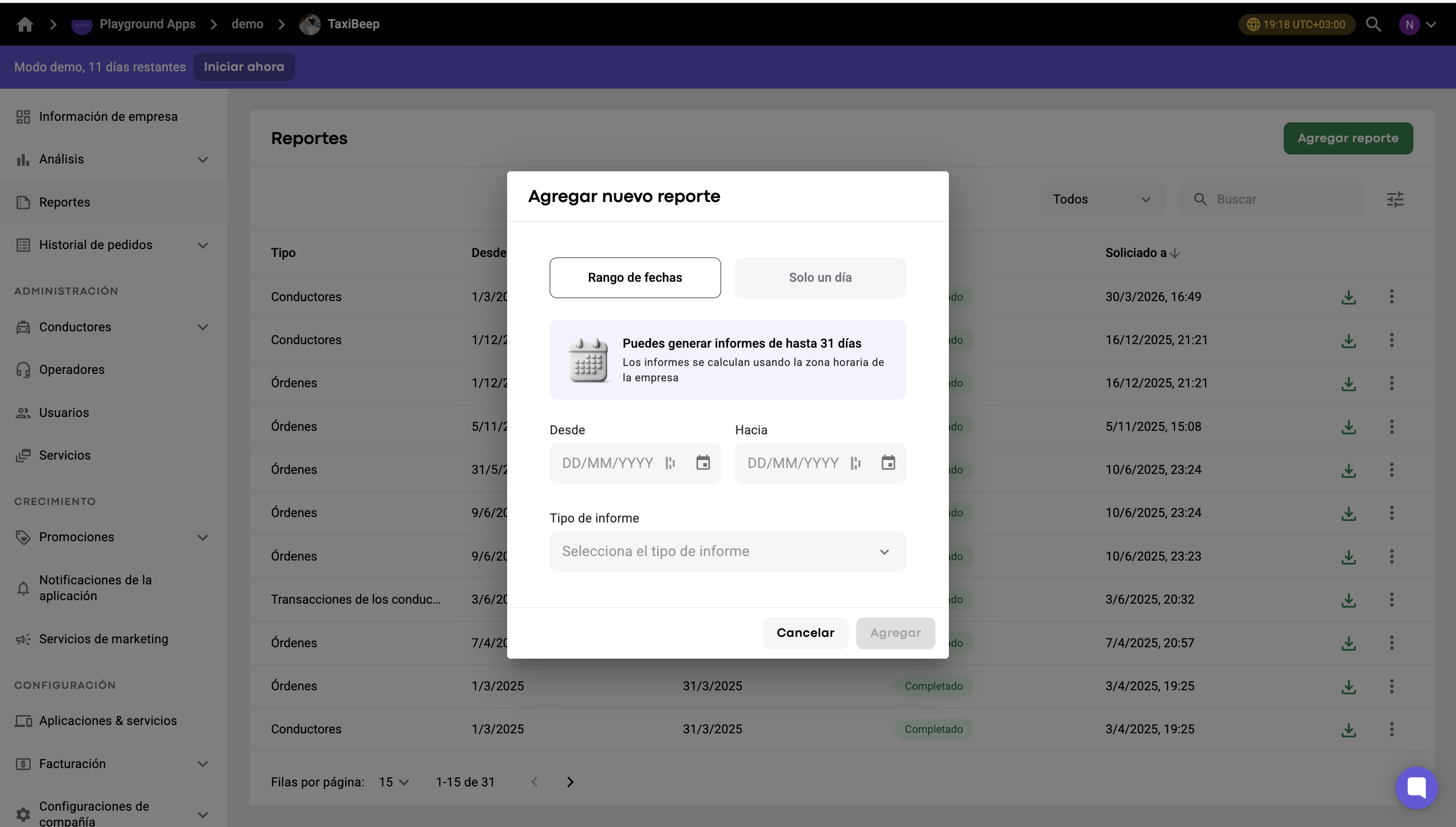The height and width of the screenshot is (827, 1456).
Task: Open rows per page selector
Action: tap(394, 782)
